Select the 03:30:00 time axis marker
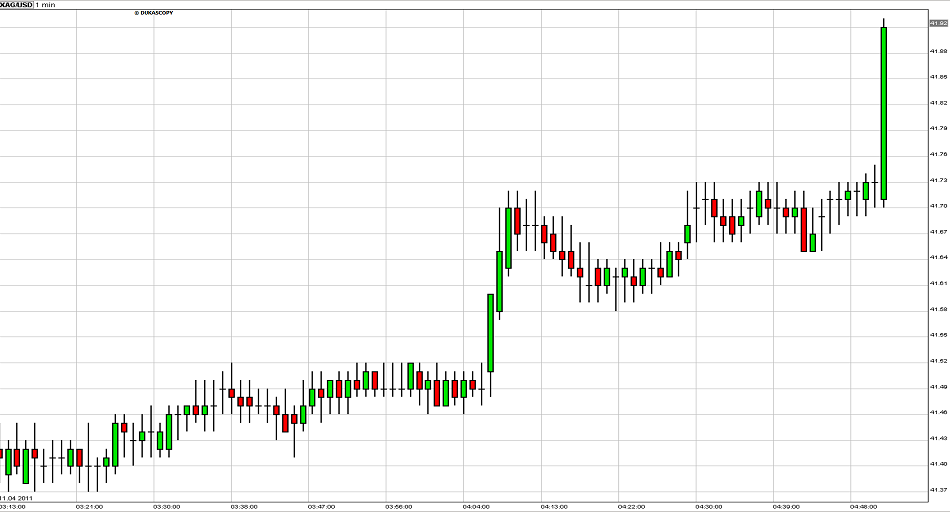The image size is (950, 512). coord(166,506)
